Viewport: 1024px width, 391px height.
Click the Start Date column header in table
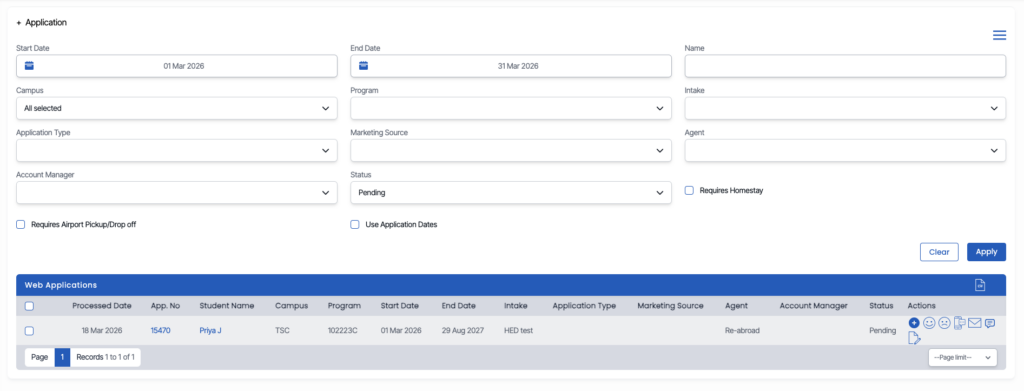point(400,305)
